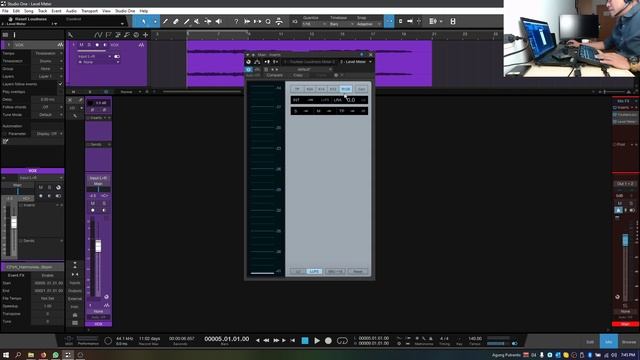Mute the VOX track in arrangement
The height and width of the screenshot is (360, 640).
click(x=81, y=44)
